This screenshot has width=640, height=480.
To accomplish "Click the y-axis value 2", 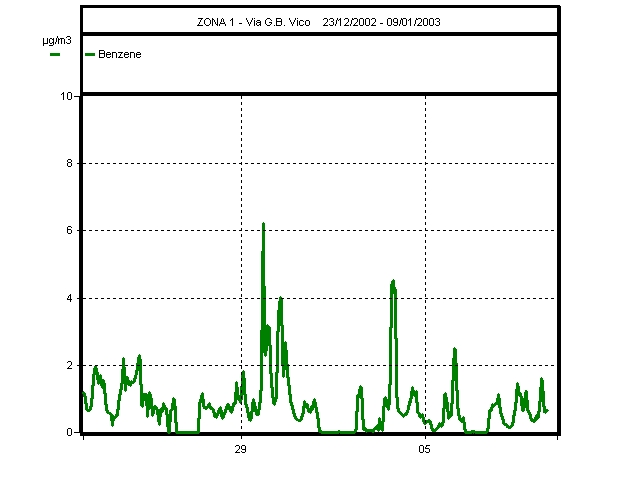I will (69, 365).
